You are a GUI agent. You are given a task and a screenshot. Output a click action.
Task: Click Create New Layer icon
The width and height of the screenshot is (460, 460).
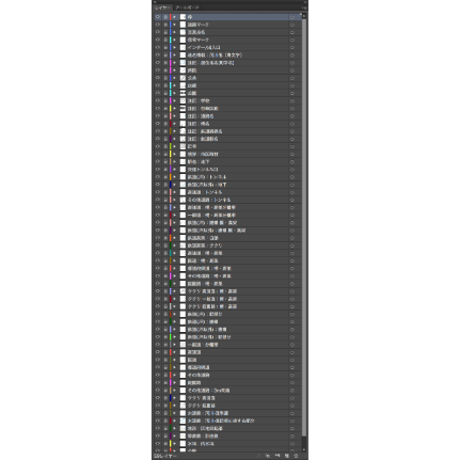(x=287, y=455)
